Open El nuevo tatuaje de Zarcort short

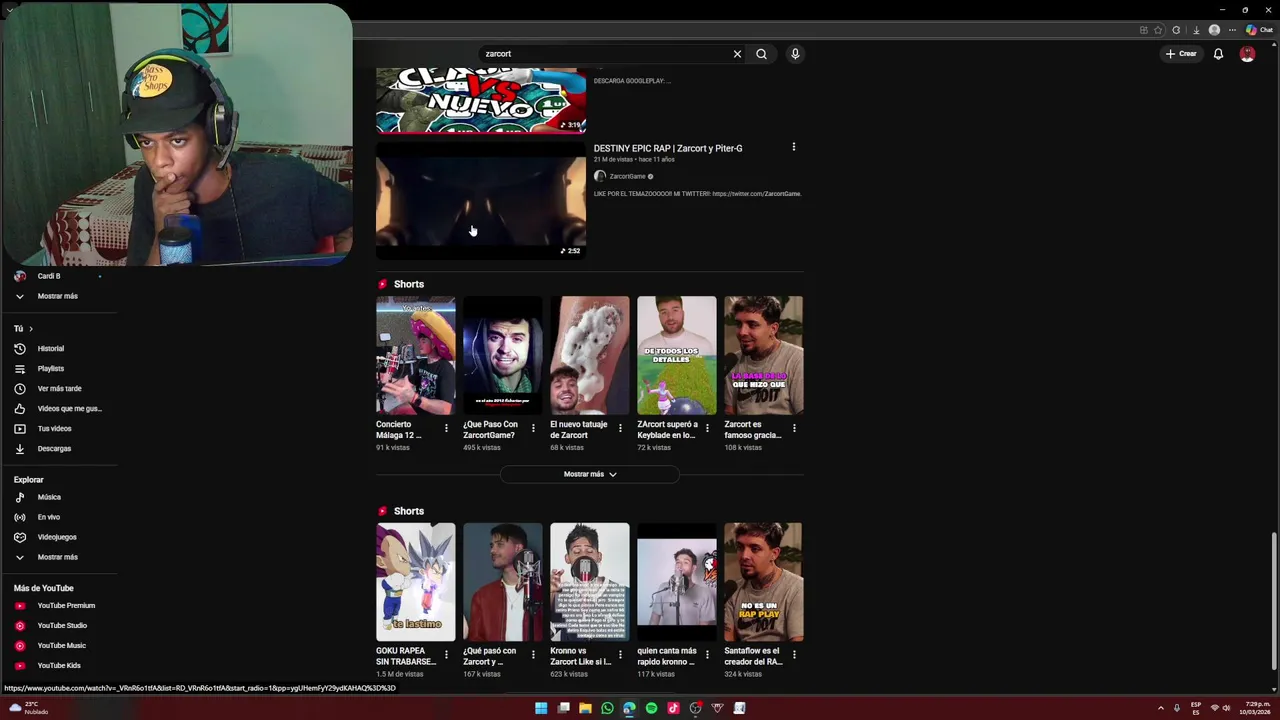point(589,355)
